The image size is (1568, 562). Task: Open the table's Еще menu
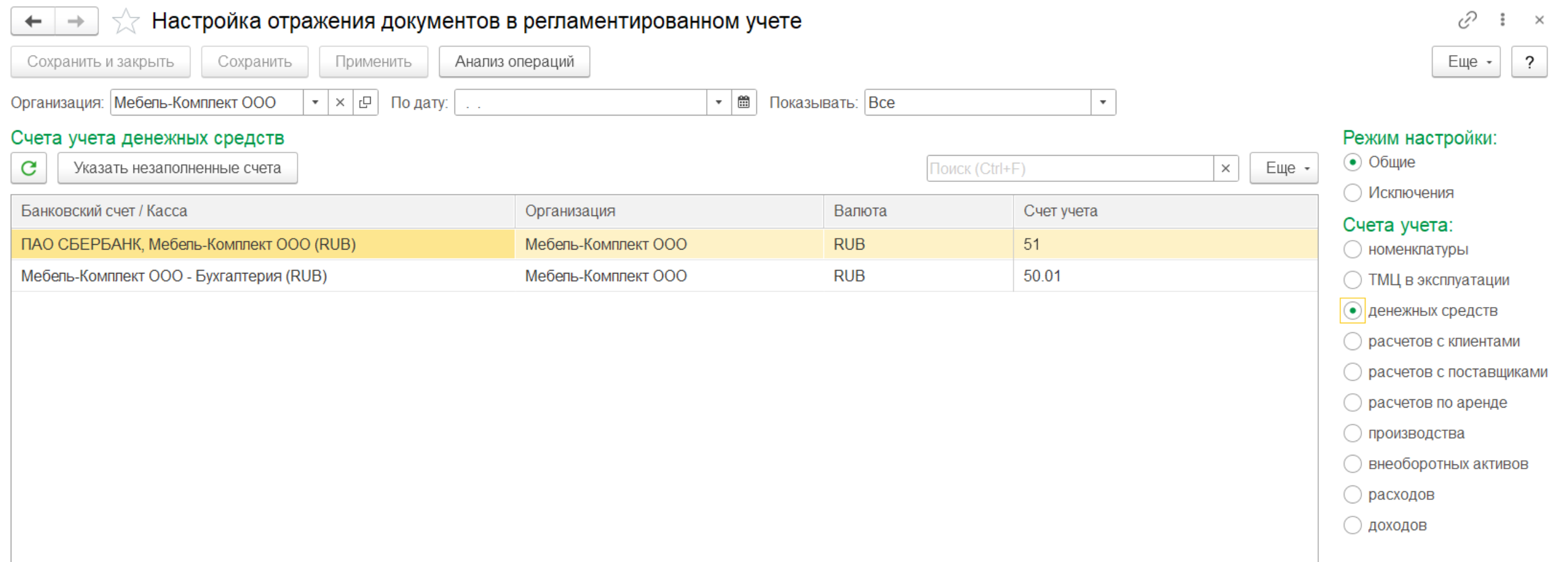[1284, 168]
